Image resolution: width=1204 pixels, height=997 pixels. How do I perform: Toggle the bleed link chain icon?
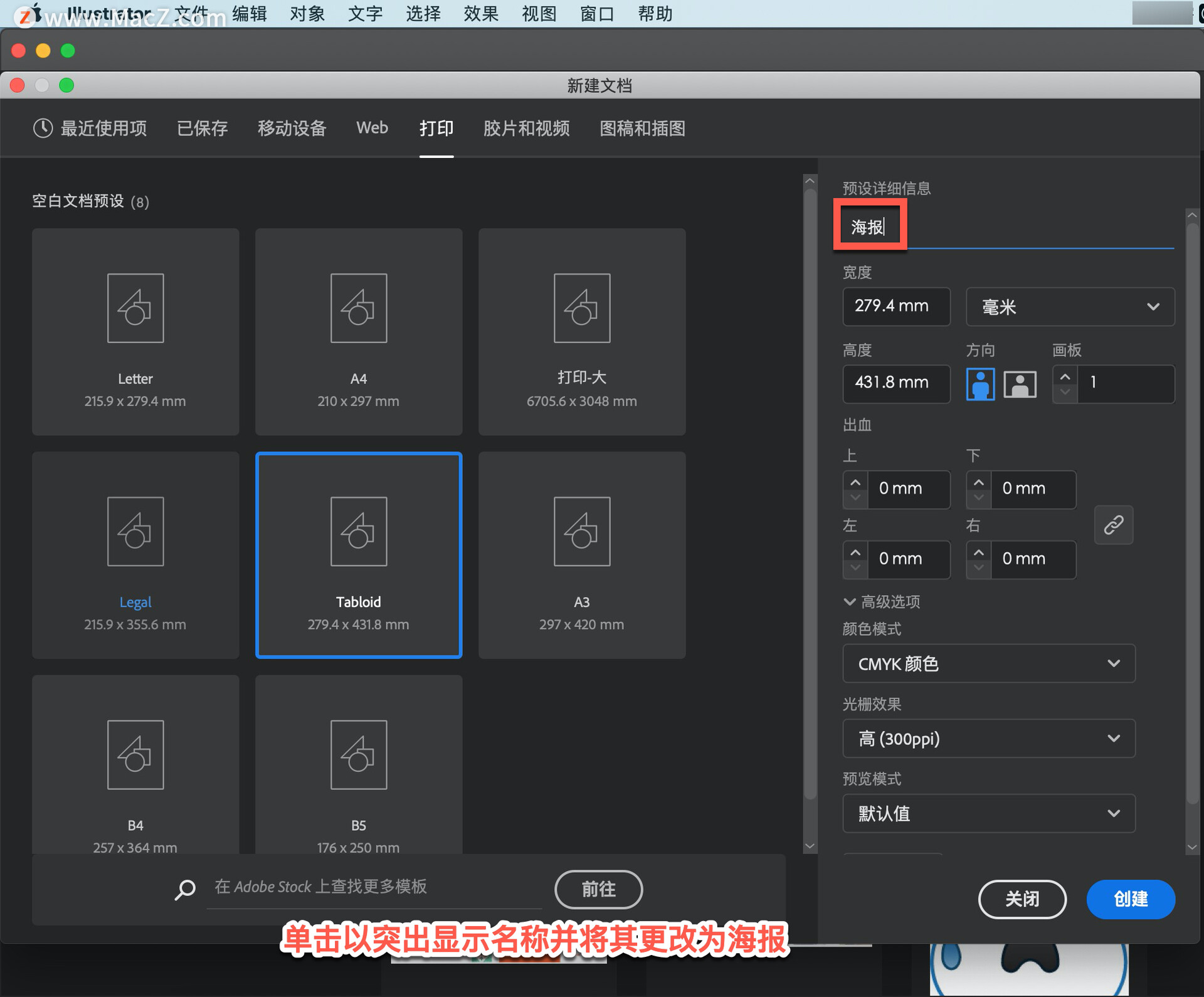pos(1113,525)
